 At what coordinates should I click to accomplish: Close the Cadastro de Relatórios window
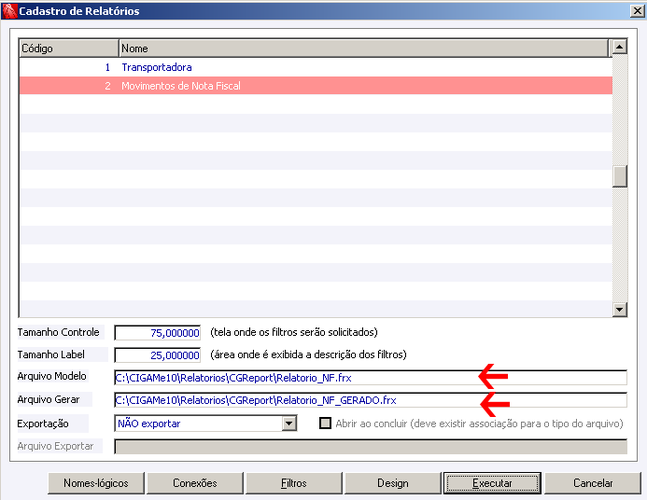click(x=638, y=11)
